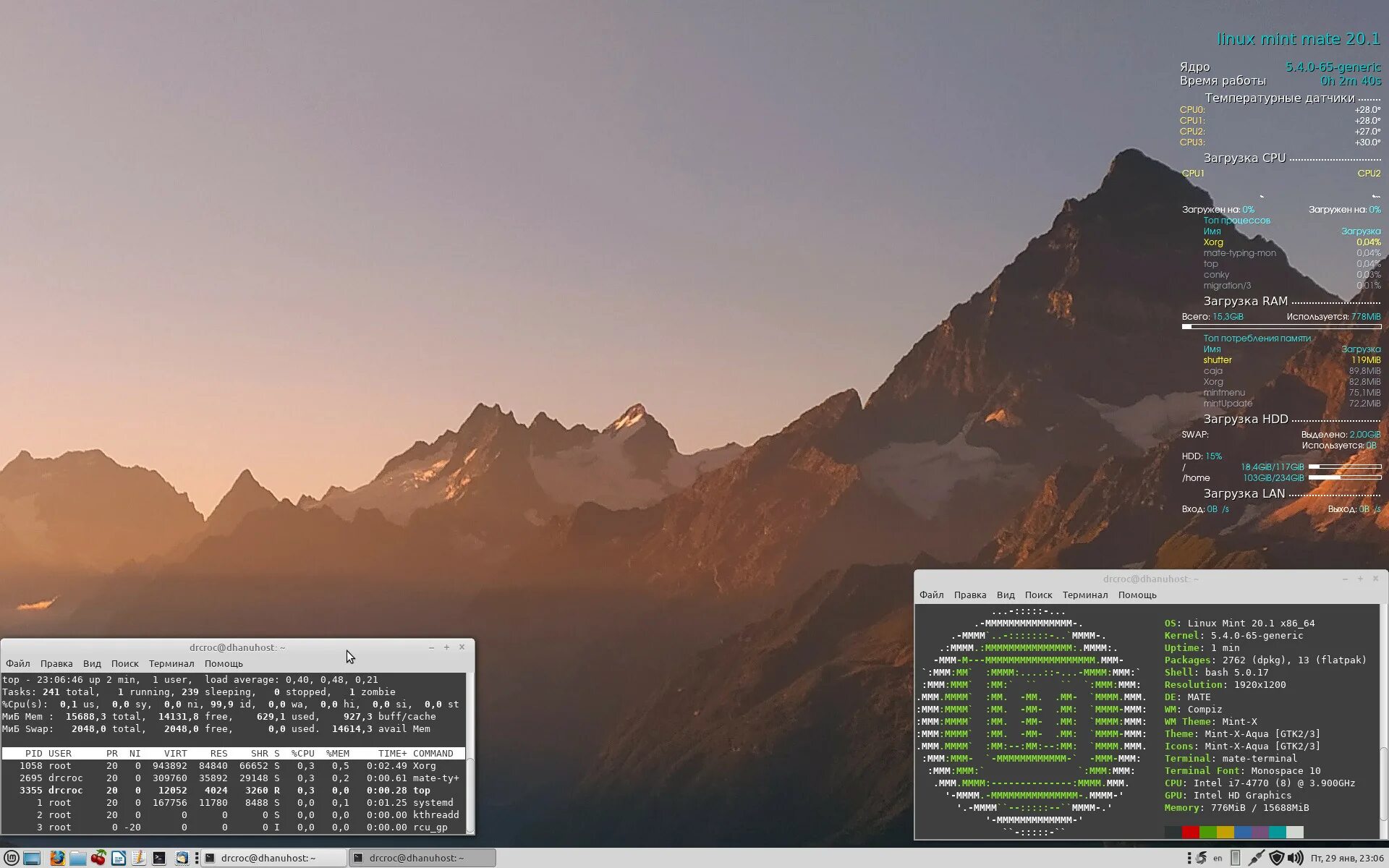The width and height of the screenshot is (1389, 868).
Task: Click the Shutter tray icon
Action: coord(1201,858)
